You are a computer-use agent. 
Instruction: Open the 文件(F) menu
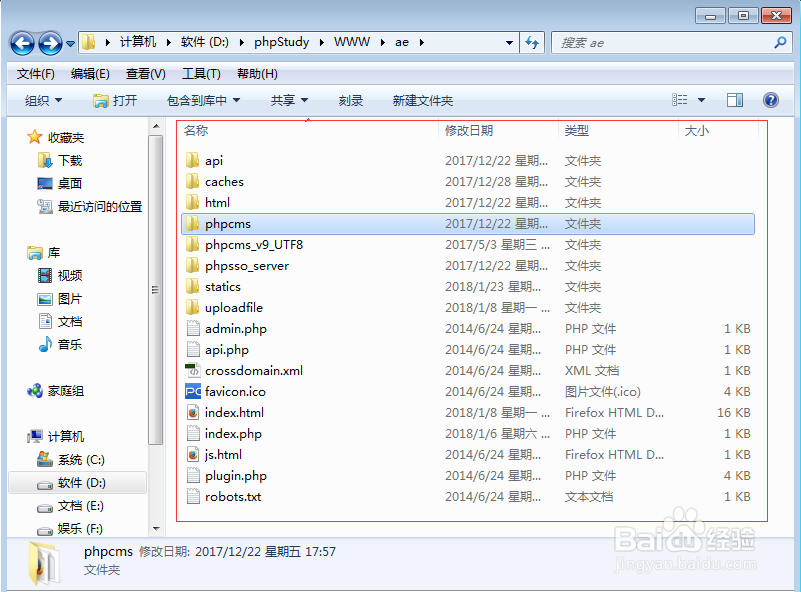[36, 74]
